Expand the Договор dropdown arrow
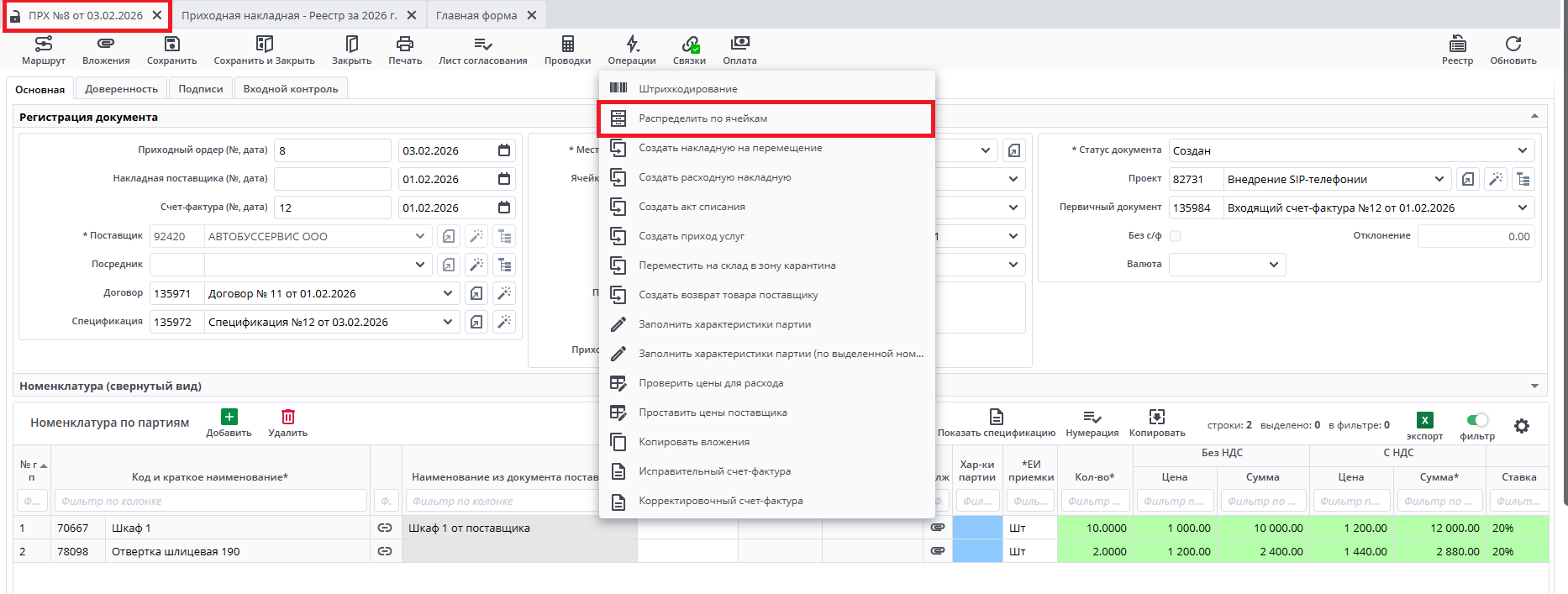 click(x=448, y=293)
